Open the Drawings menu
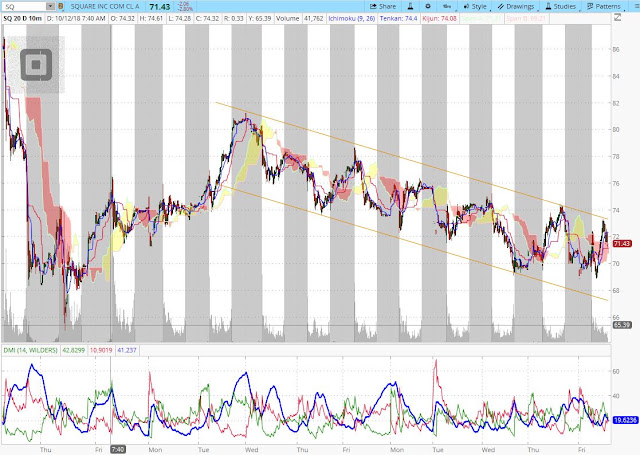Image resolution: width=640 pixels, height=455 pixels. click(516, 7)
